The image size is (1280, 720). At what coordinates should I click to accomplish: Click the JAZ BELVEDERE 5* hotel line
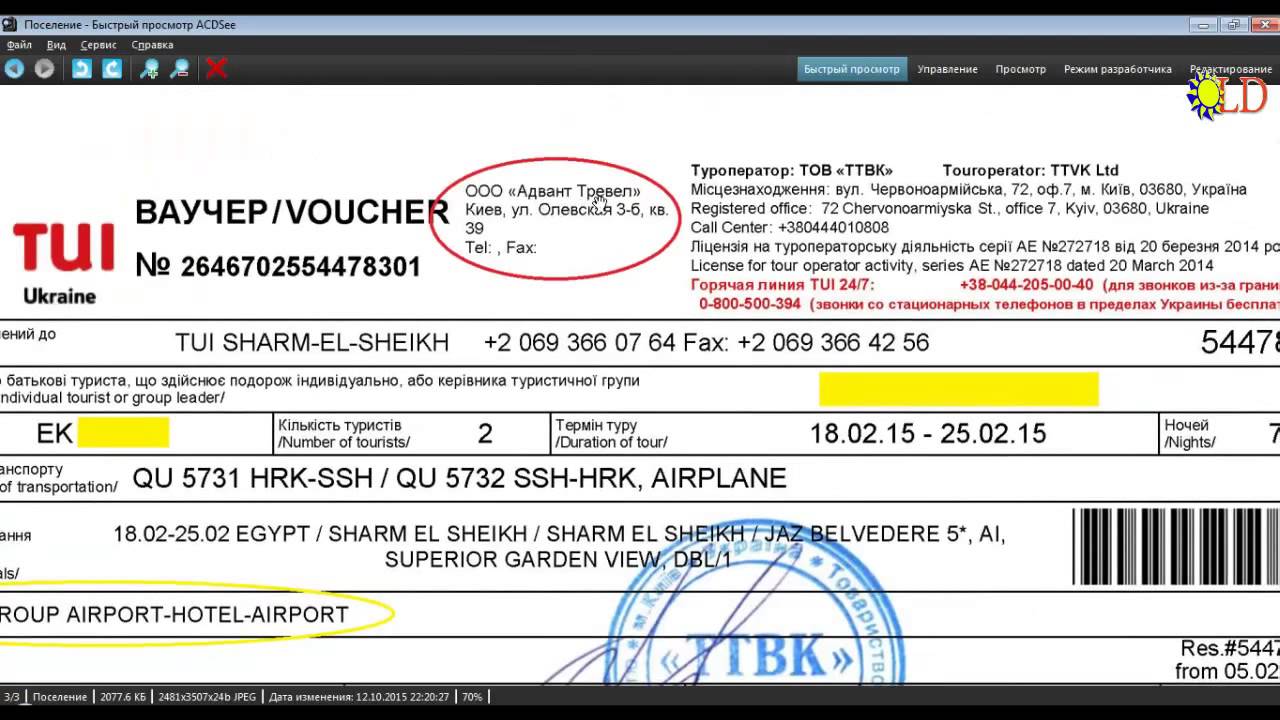(x=559, y=535)
